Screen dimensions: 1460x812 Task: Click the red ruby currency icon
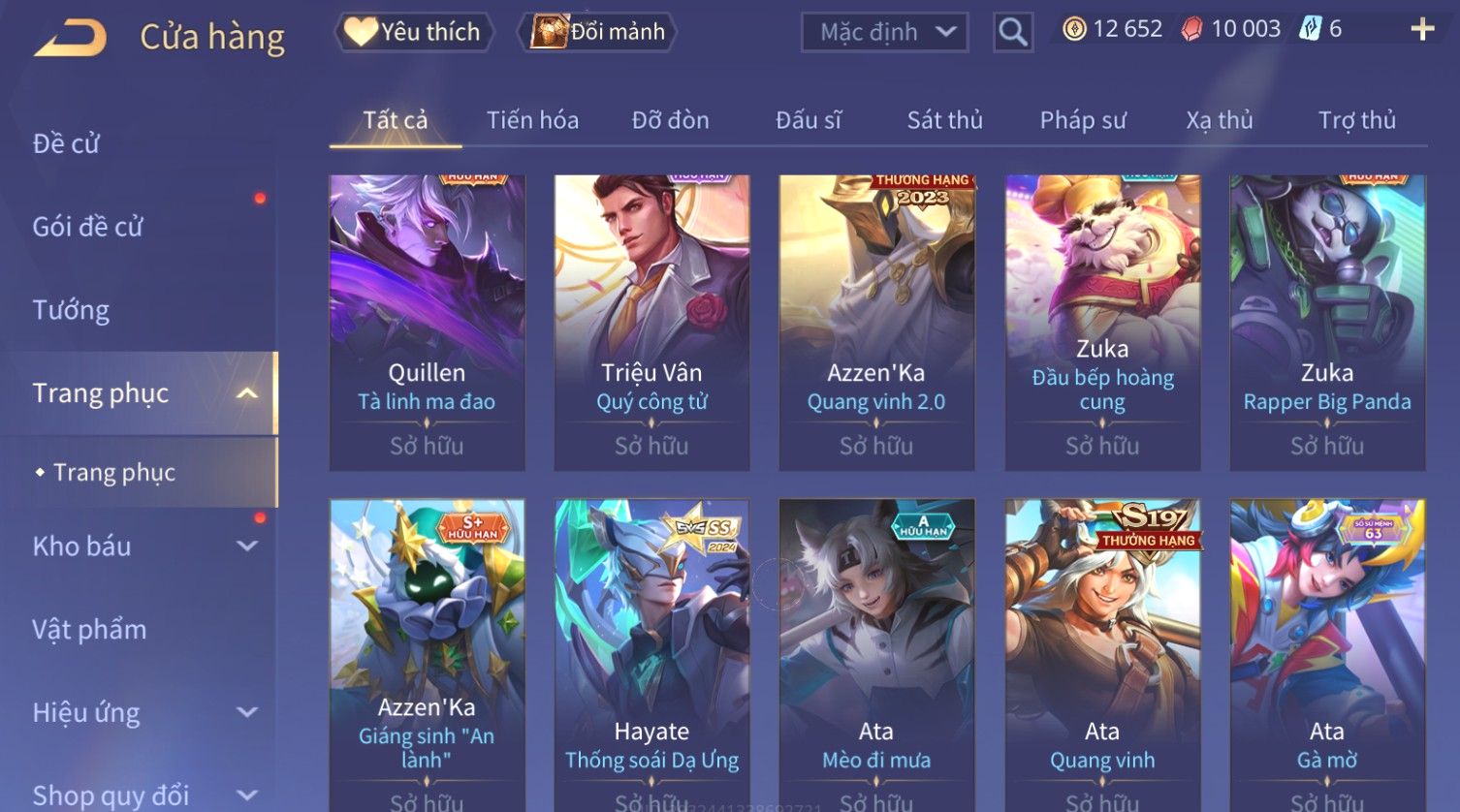[1191, 29]
